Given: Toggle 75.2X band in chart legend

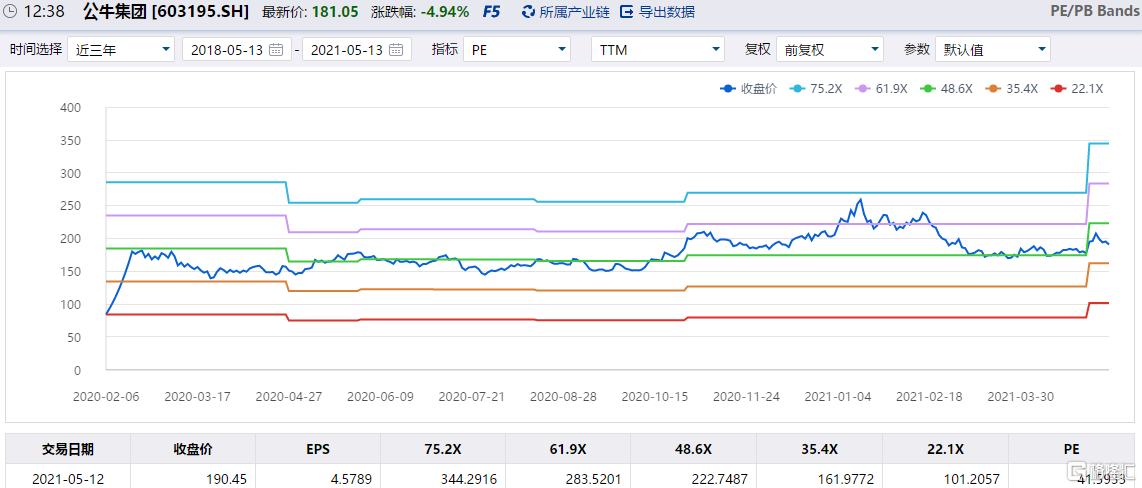Looking at the screenshot, I should 814,89.
